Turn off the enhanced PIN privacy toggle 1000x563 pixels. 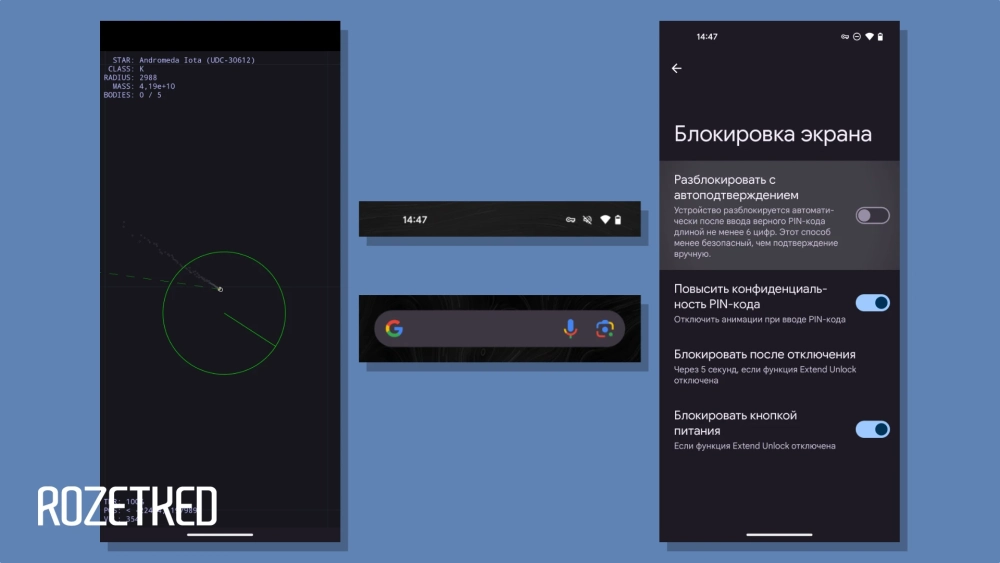872,303
